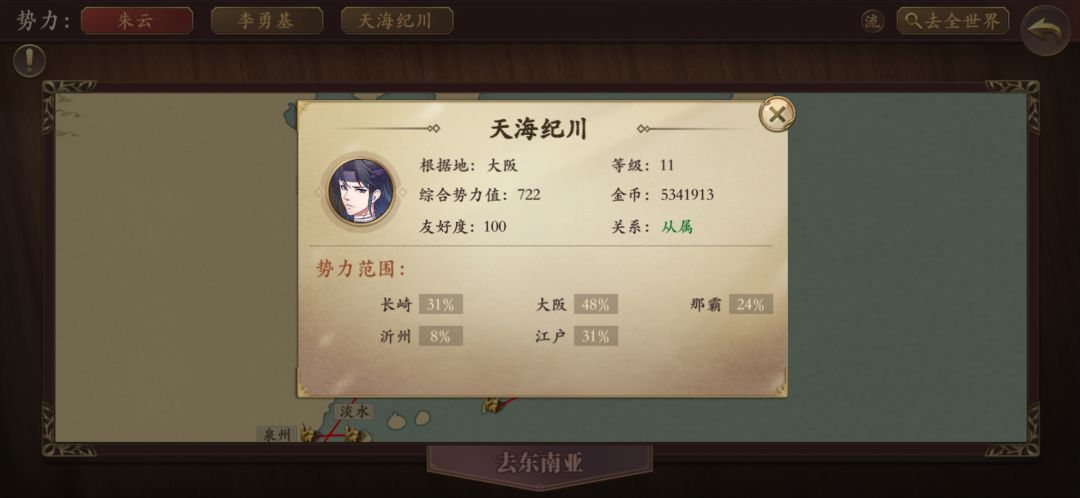Click the 从属 relationship status text

pos(677,227)
